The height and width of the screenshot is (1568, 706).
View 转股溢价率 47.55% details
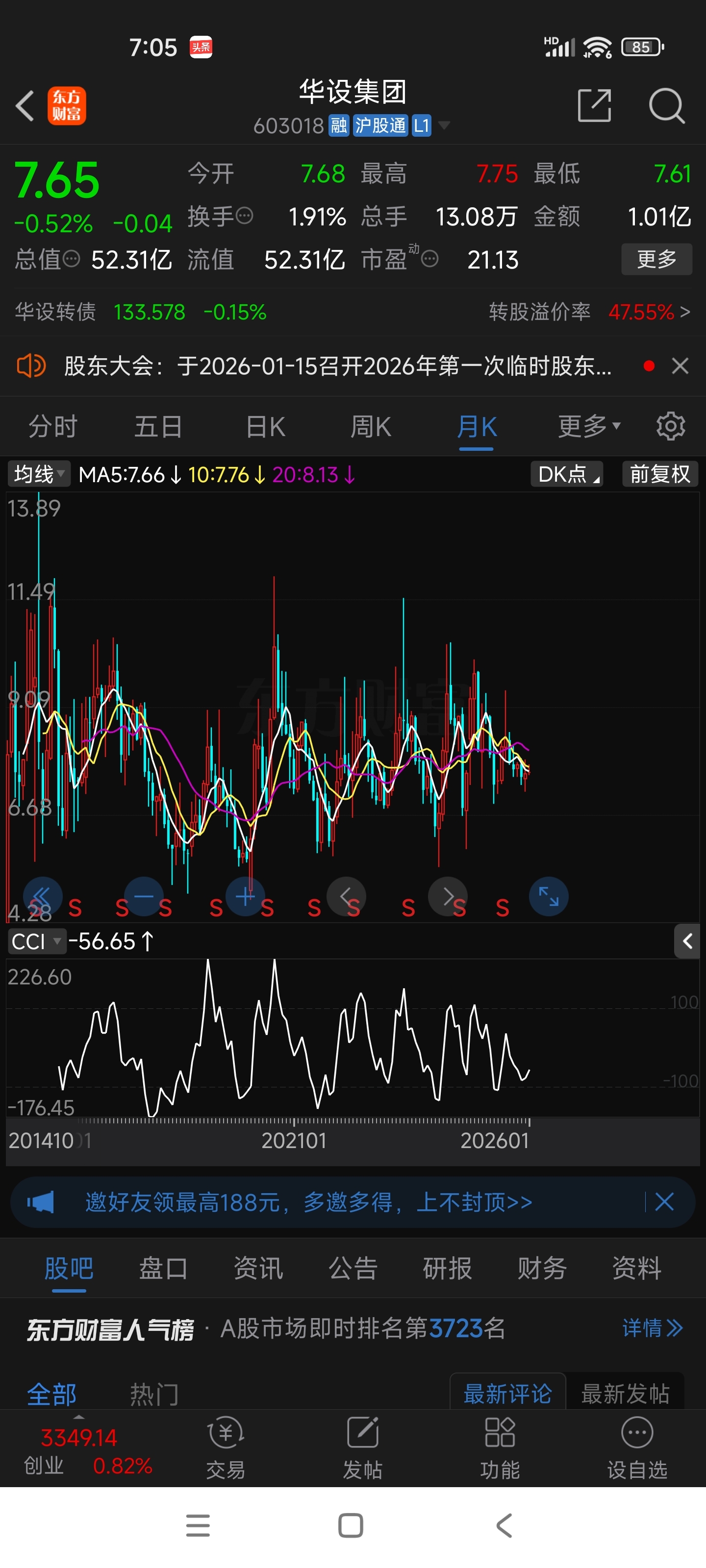click(x=590, y=312)
